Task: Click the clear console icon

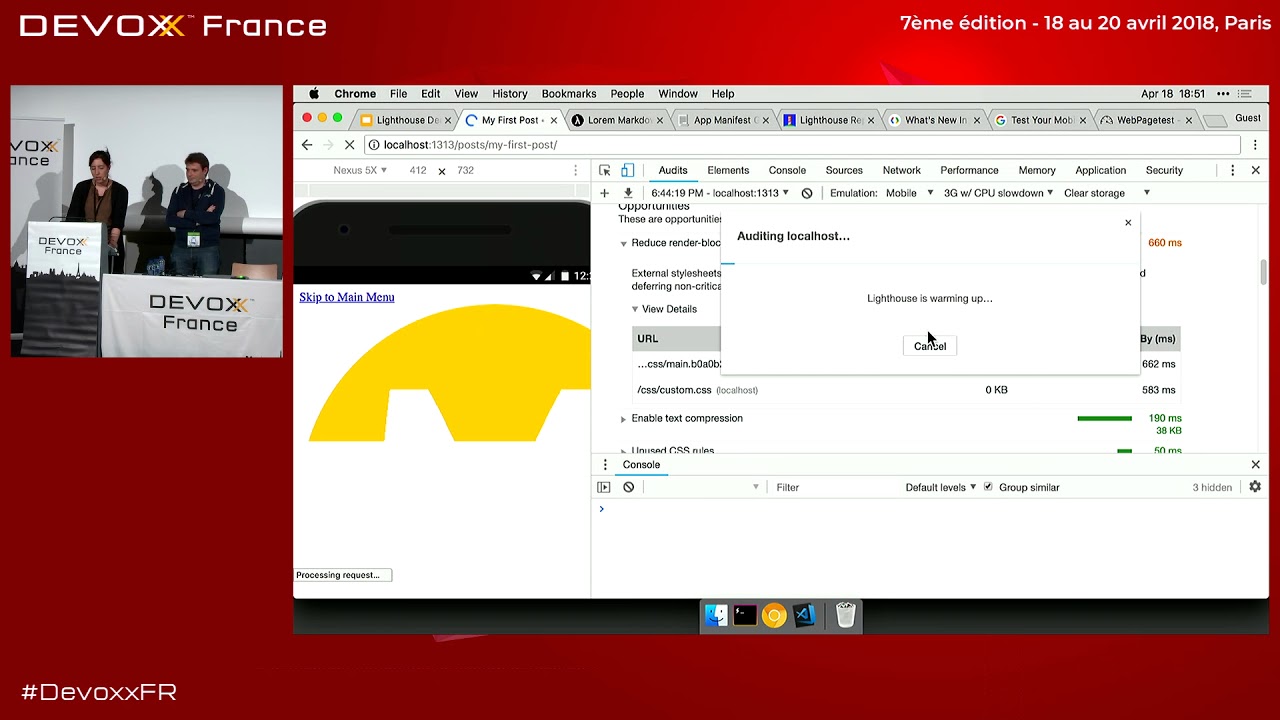Action: click(x=628, y=487)
